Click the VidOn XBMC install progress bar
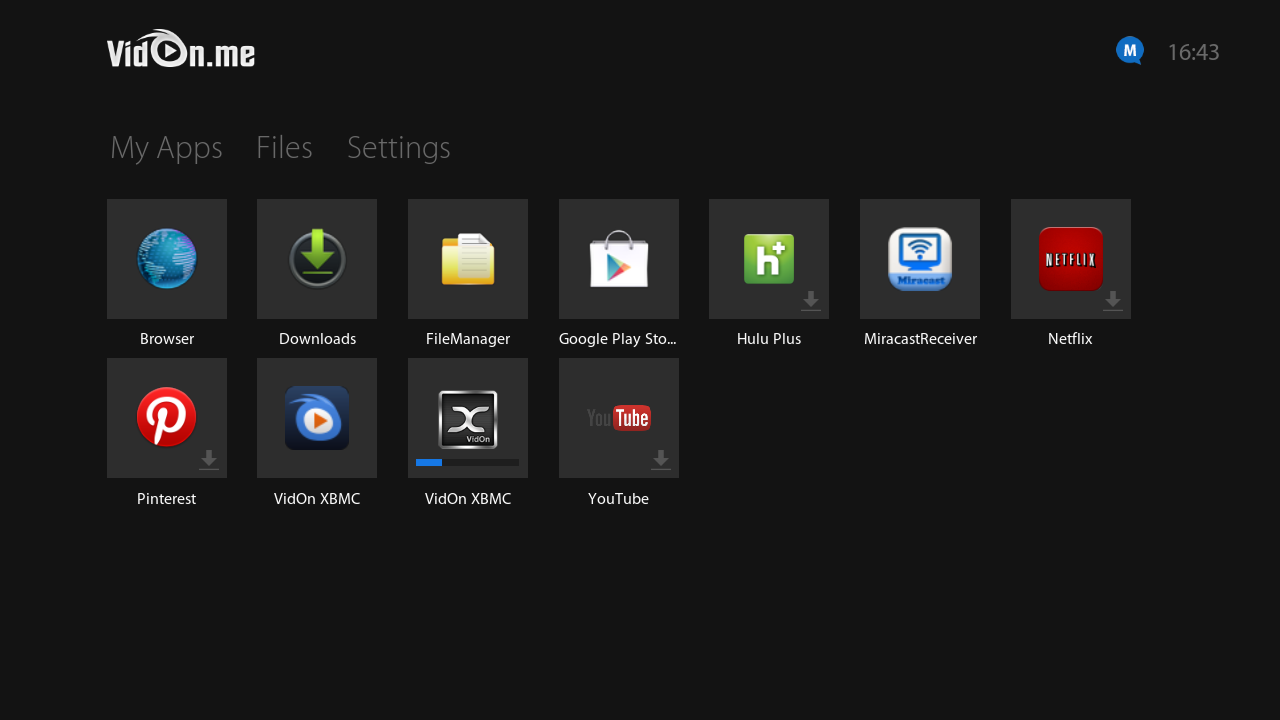This screenshot has width=1280, height=720. [467, 462]
